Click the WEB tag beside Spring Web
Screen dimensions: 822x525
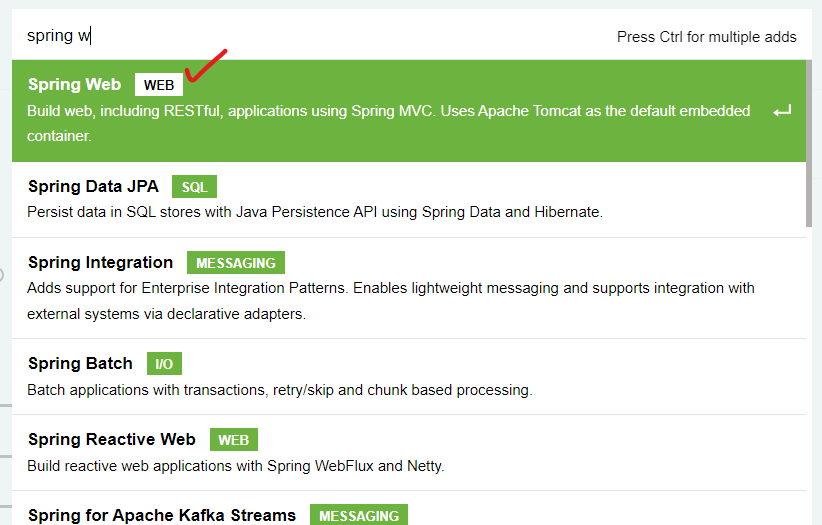(159, 85)
